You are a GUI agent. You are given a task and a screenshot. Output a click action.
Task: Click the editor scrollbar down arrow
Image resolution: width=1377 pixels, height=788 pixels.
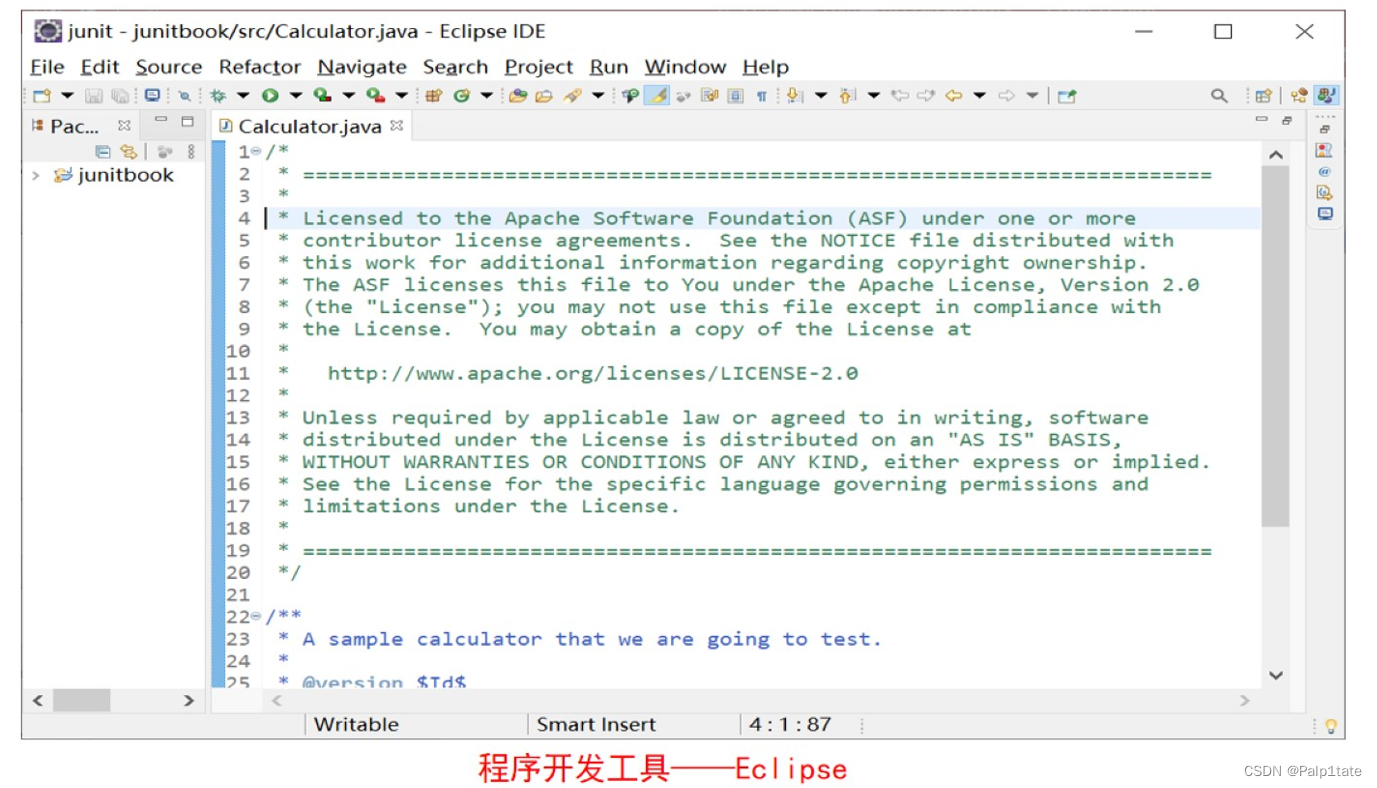pyautogui.click(x=1275, y=676)
